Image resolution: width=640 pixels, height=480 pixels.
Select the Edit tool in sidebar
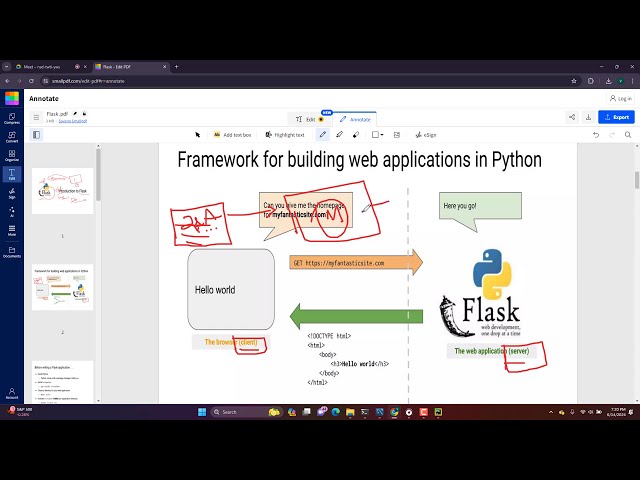(12, 174)
